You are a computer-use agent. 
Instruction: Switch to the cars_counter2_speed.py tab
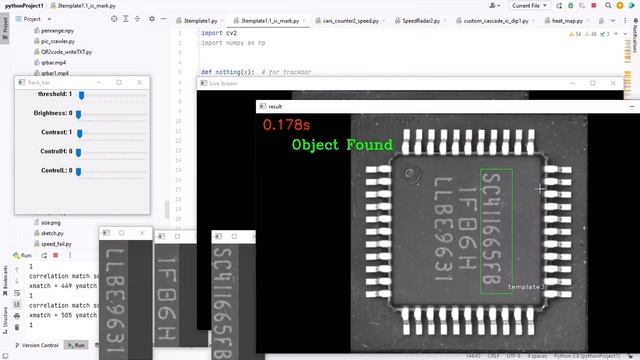coord(350,20)
